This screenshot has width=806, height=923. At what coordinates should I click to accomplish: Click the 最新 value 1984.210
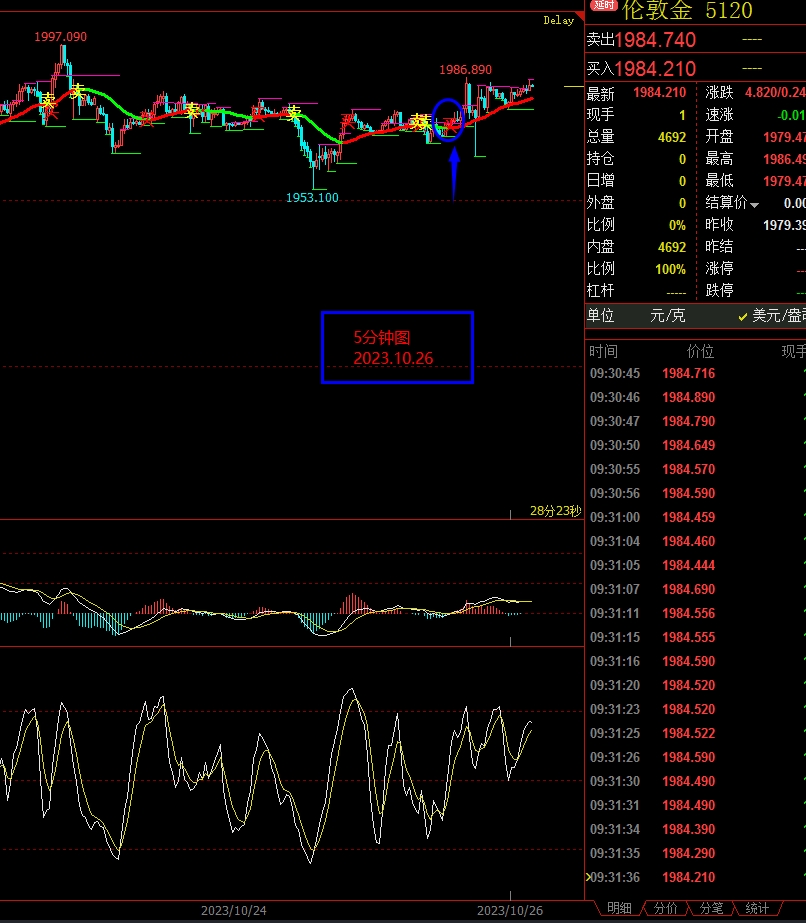click(x=659, y=92)
